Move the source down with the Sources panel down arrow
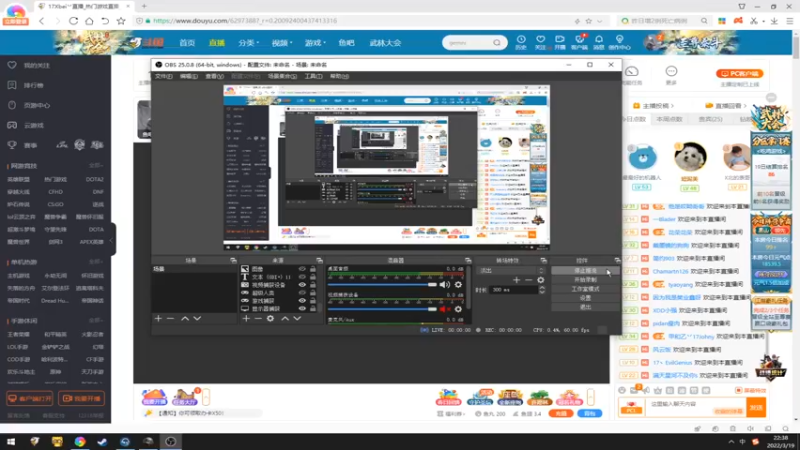Image resolution: width=800 pixels, height=450 pixels. [297, 318]
